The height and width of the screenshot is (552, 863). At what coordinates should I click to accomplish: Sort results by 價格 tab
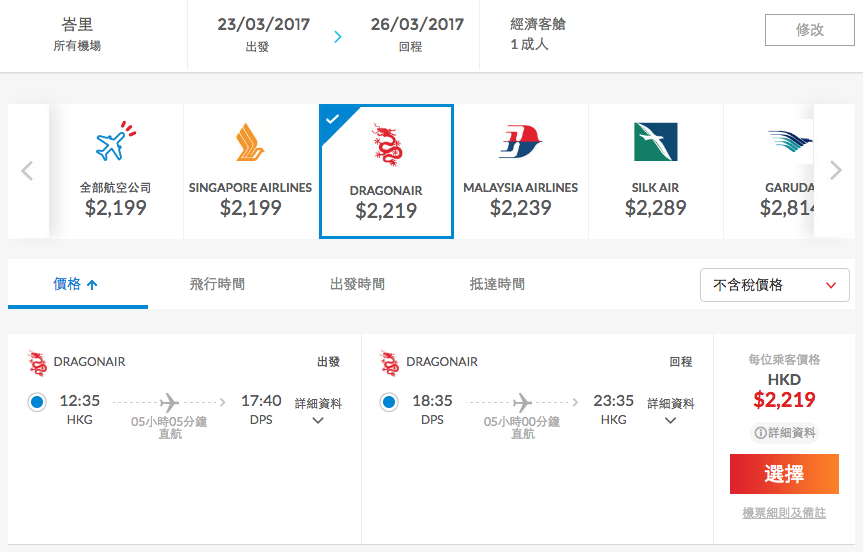78,284
